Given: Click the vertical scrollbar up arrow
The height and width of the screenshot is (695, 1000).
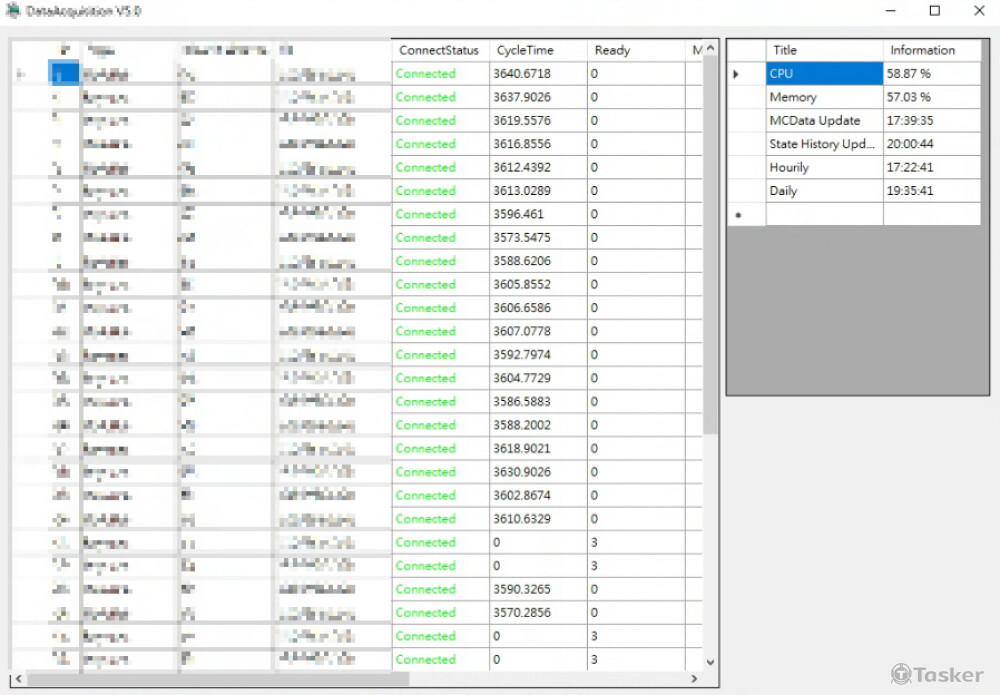Looking at the screenshot, I should coord(711,49).
